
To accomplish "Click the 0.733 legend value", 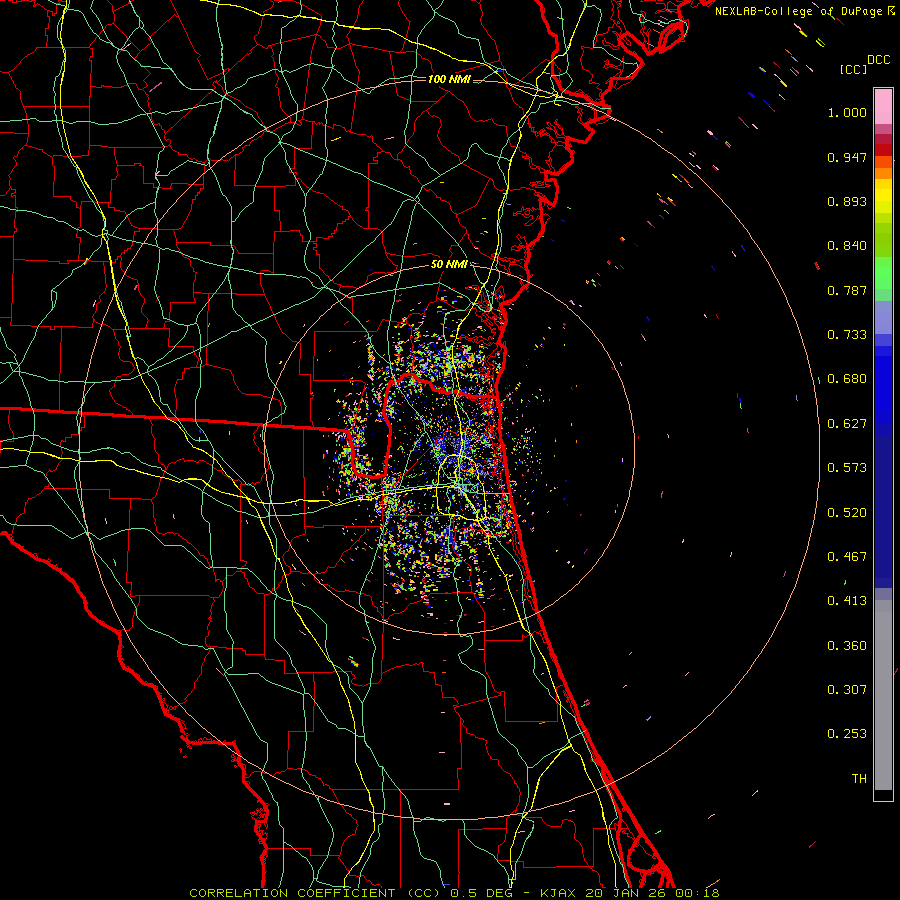I will [847, 335].
